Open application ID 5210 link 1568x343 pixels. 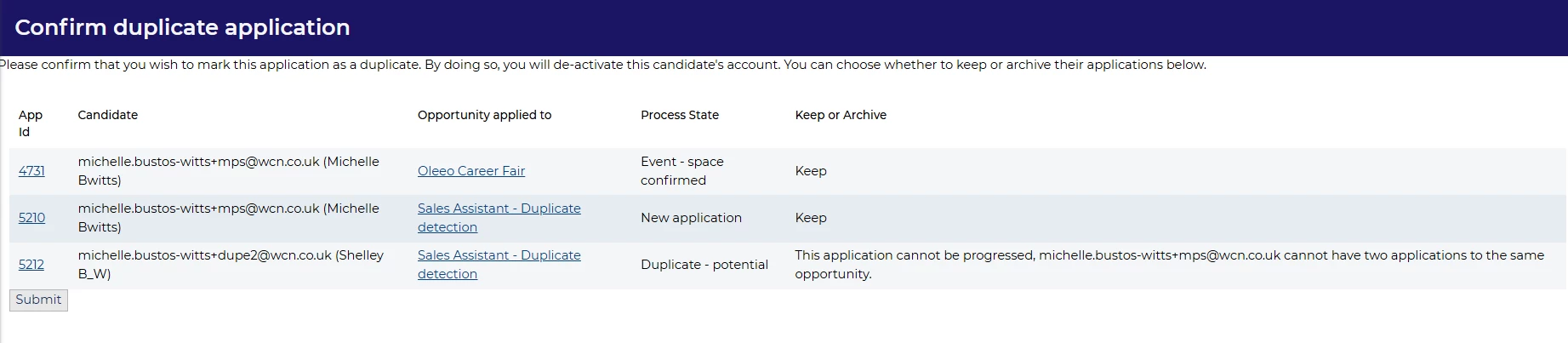[x=31, y=218]
